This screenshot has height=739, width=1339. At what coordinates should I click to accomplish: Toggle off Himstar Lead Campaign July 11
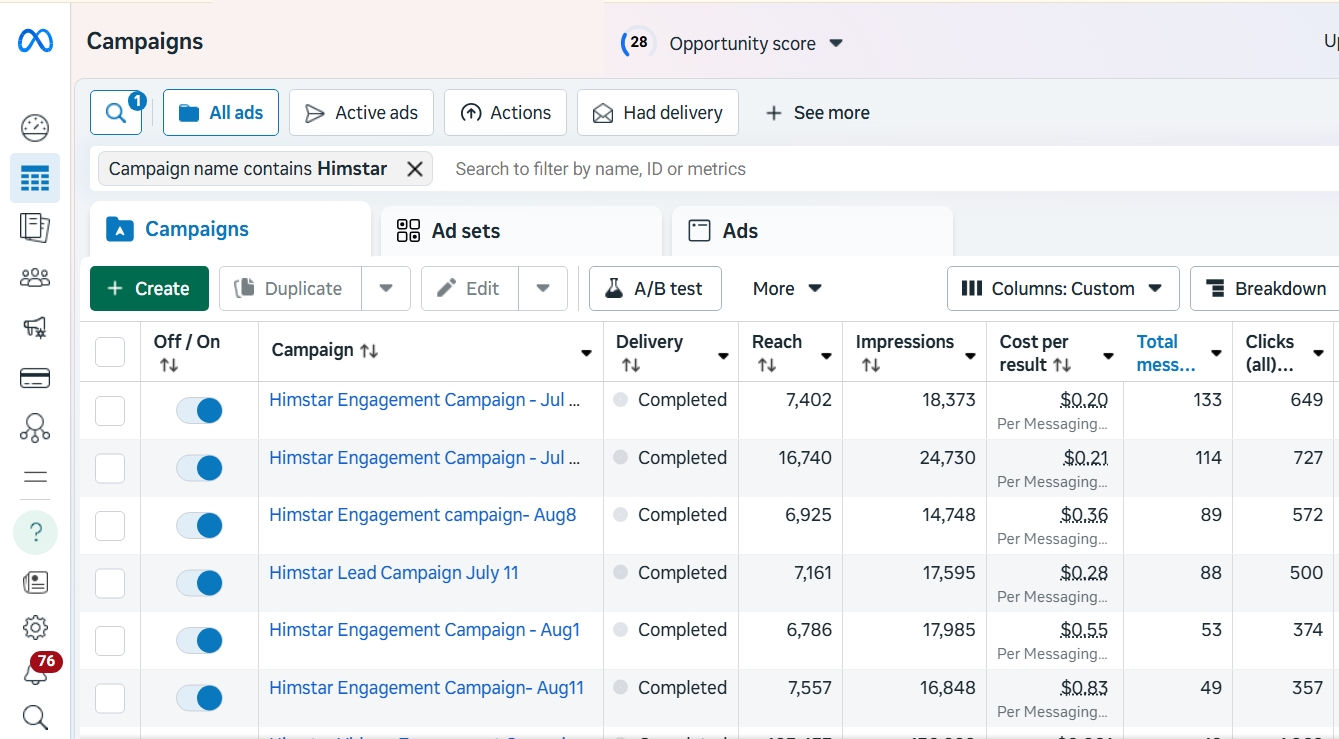point(199,583)
